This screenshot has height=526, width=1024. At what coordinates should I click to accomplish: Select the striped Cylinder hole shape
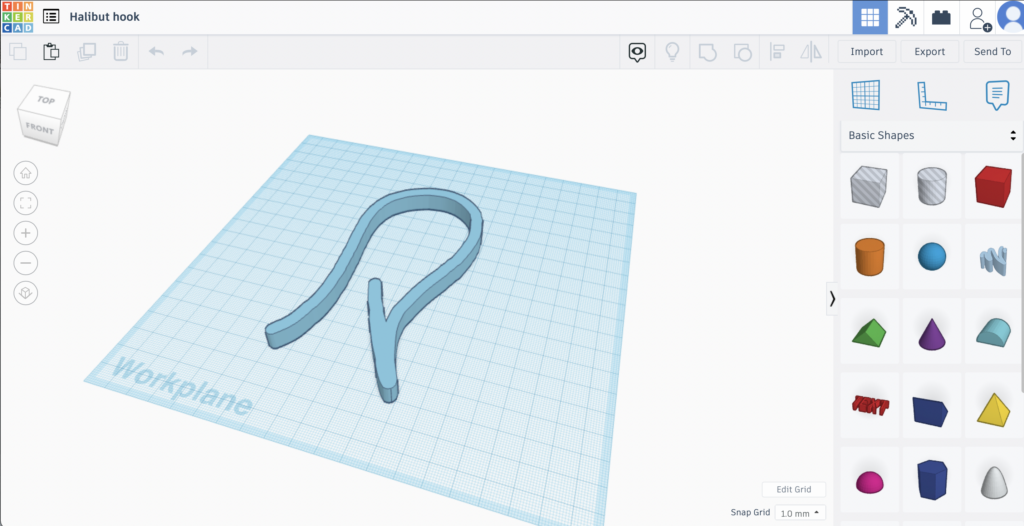tap(932, 186)
